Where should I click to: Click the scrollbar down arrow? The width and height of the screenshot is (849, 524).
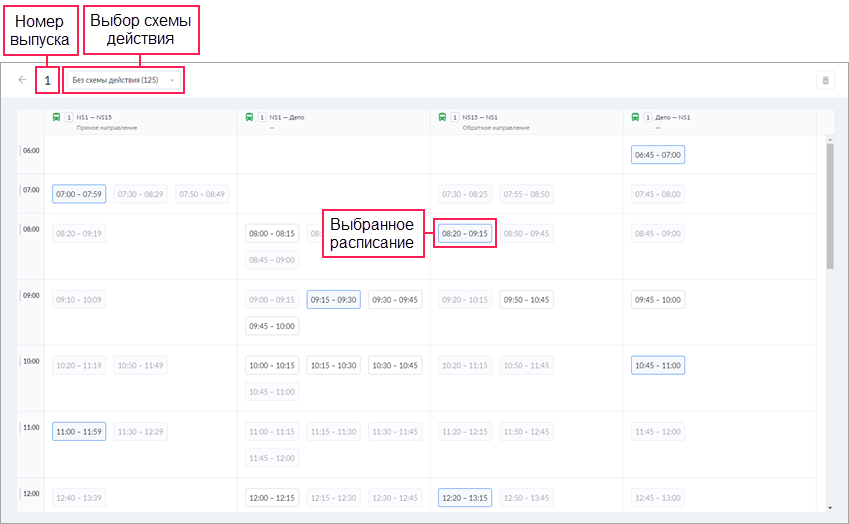pos(830,508)
